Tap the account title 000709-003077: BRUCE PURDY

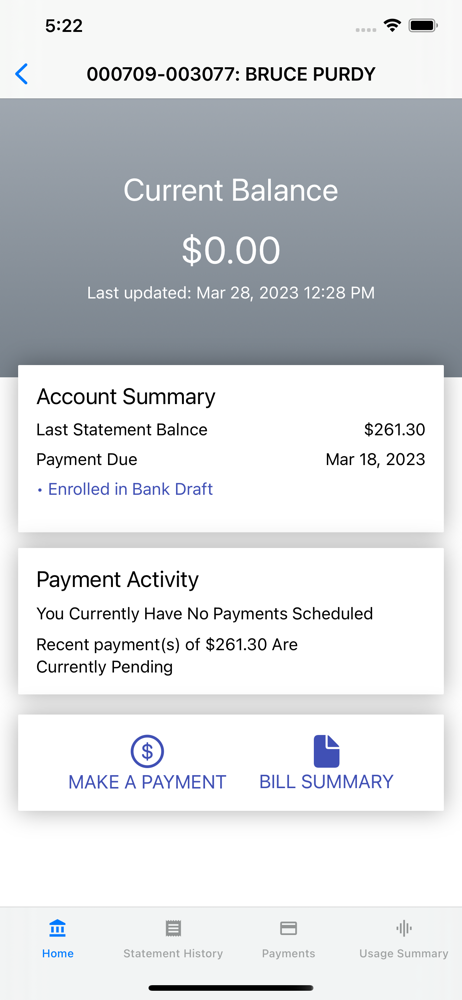(231, 75)
